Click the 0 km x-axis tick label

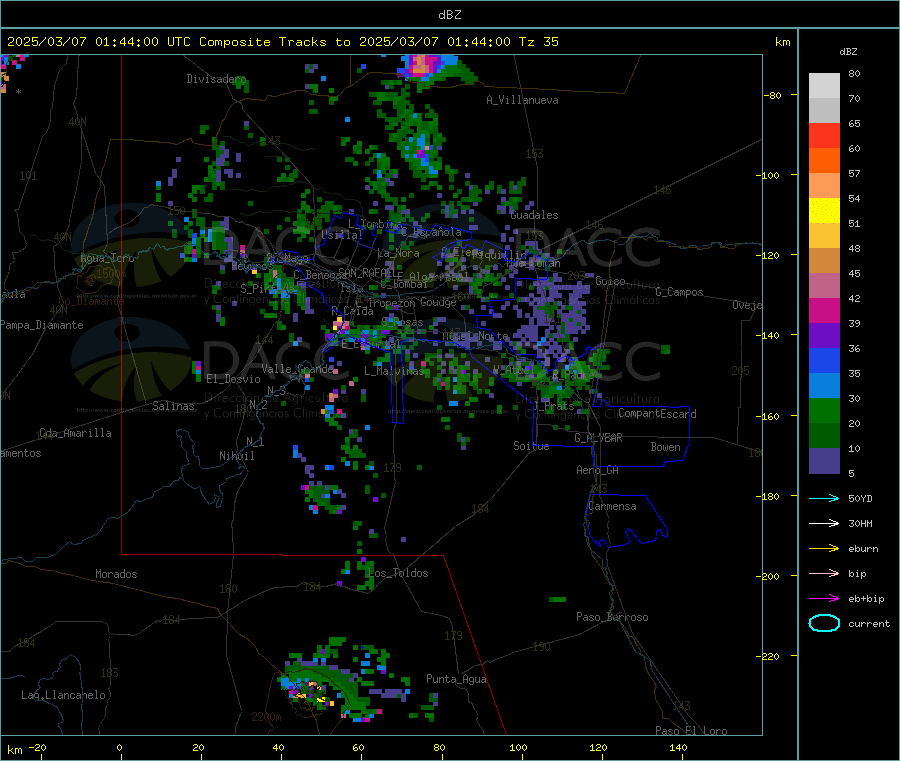119,747
